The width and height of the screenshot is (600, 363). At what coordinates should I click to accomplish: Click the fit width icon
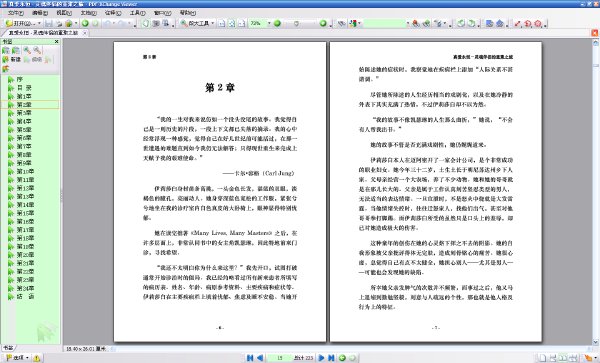click(241, 23)
